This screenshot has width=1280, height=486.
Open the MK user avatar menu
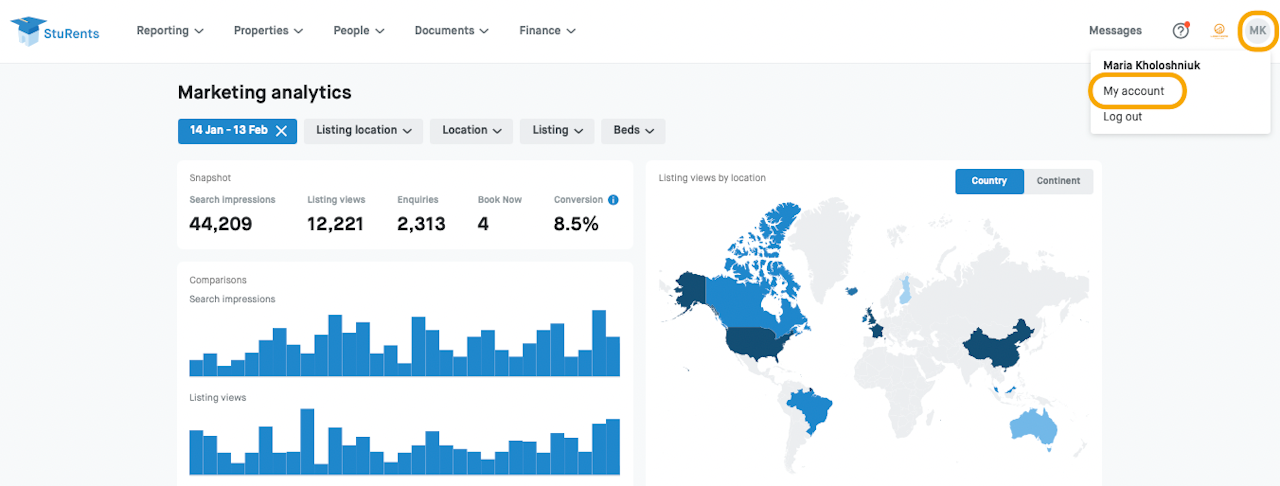[1257, 31]
